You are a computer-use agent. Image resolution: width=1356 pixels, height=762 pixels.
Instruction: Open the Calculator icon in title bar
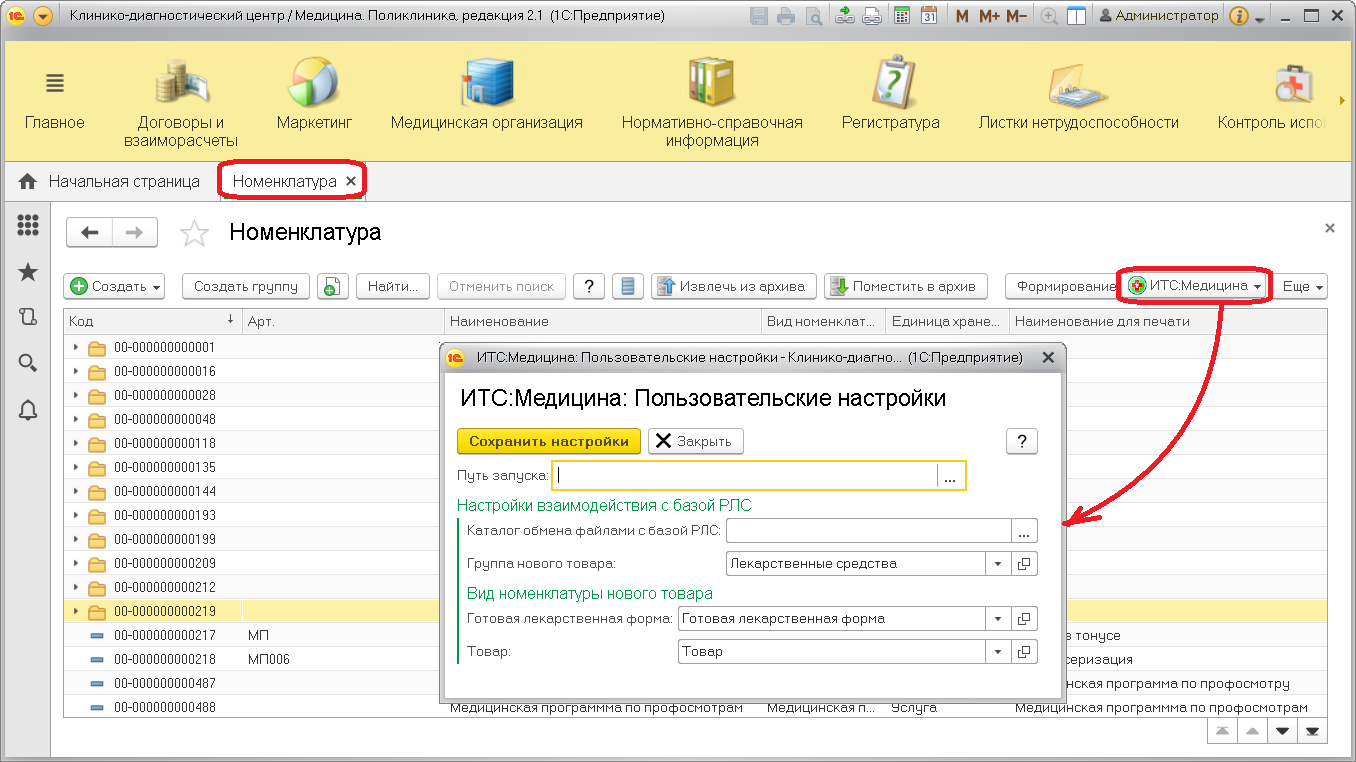(902, 16)
